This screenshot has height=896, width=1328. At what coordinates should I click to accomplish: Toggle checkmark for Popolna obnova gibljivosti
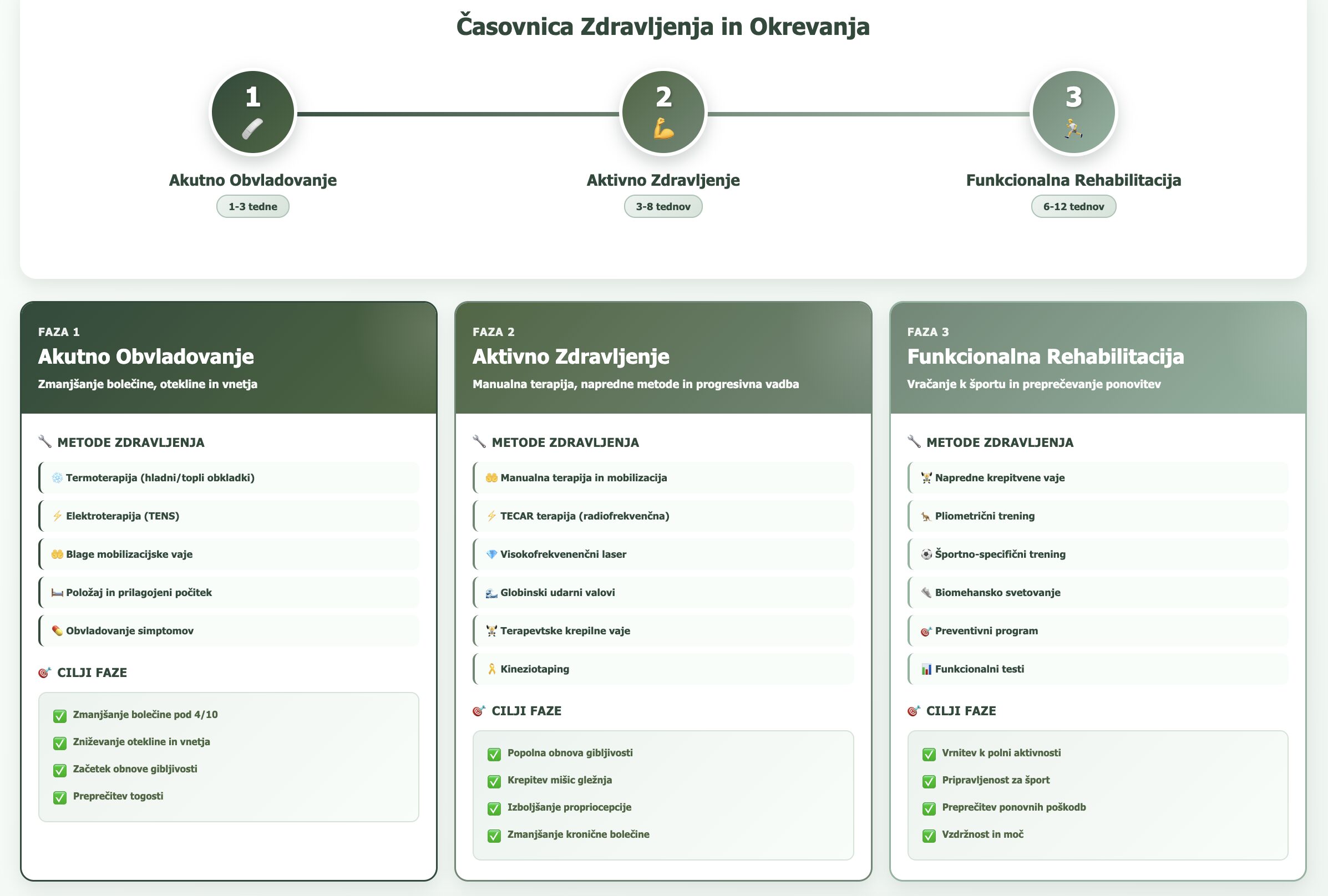[494, 755]
